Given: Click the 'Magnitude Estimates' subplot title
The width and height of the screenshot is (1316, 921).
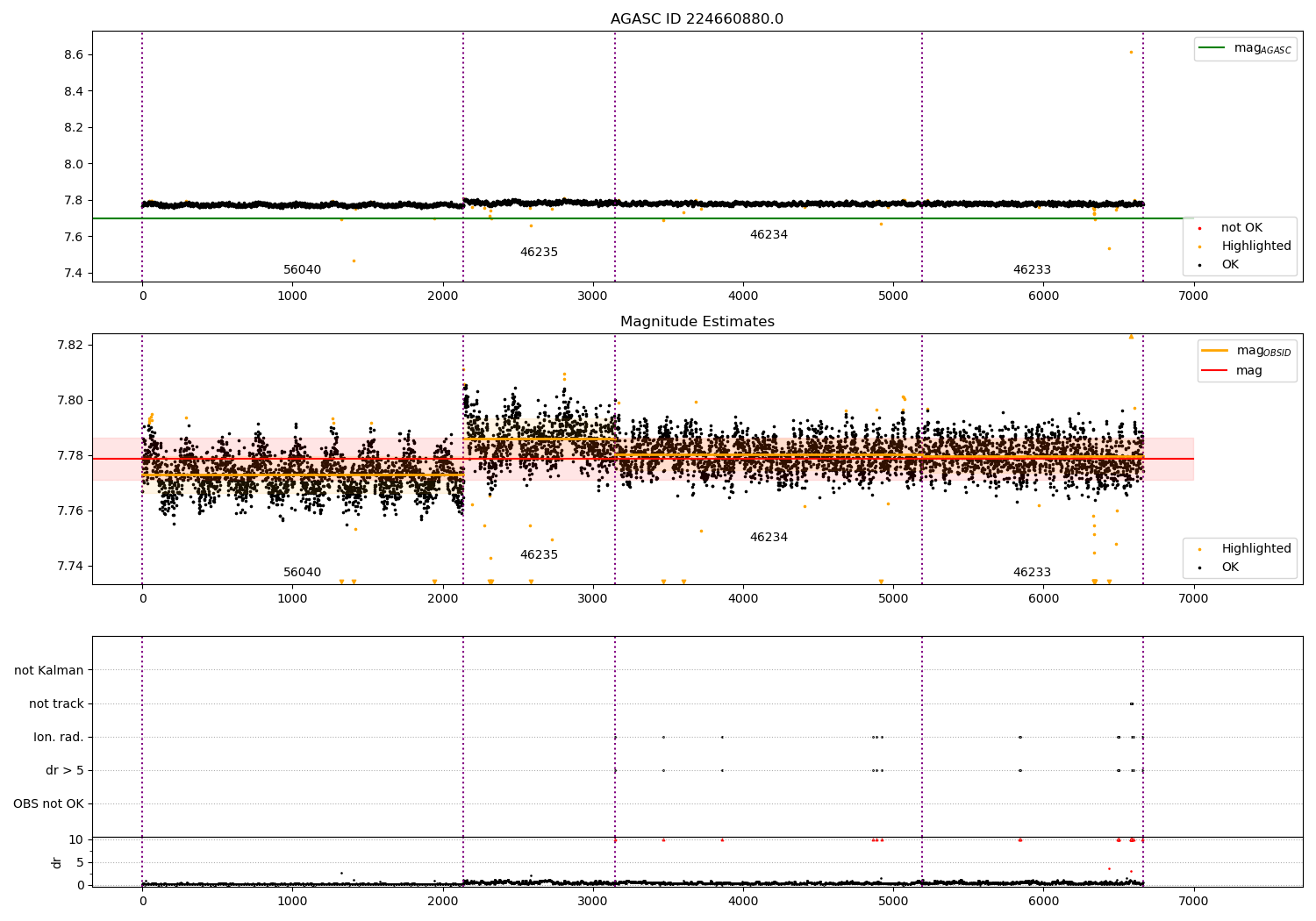Looking at the screenshot, I should click(x=697, y=322).
